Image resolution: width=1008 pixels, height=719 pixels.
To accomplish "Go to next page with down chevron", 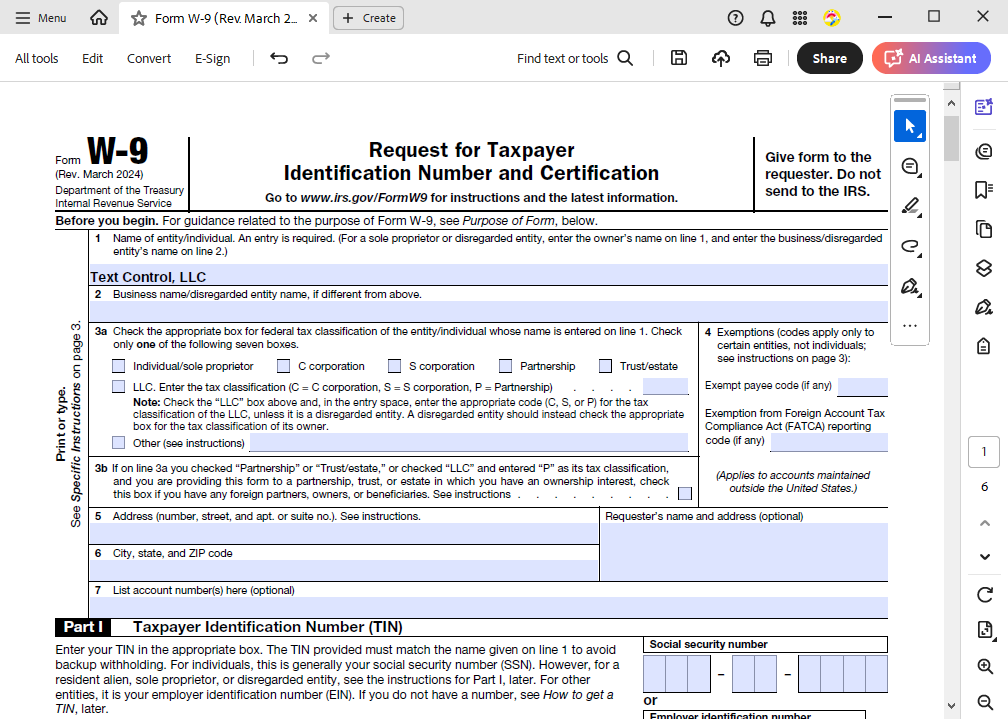I will pyautogui.click(x=984, y=556).
